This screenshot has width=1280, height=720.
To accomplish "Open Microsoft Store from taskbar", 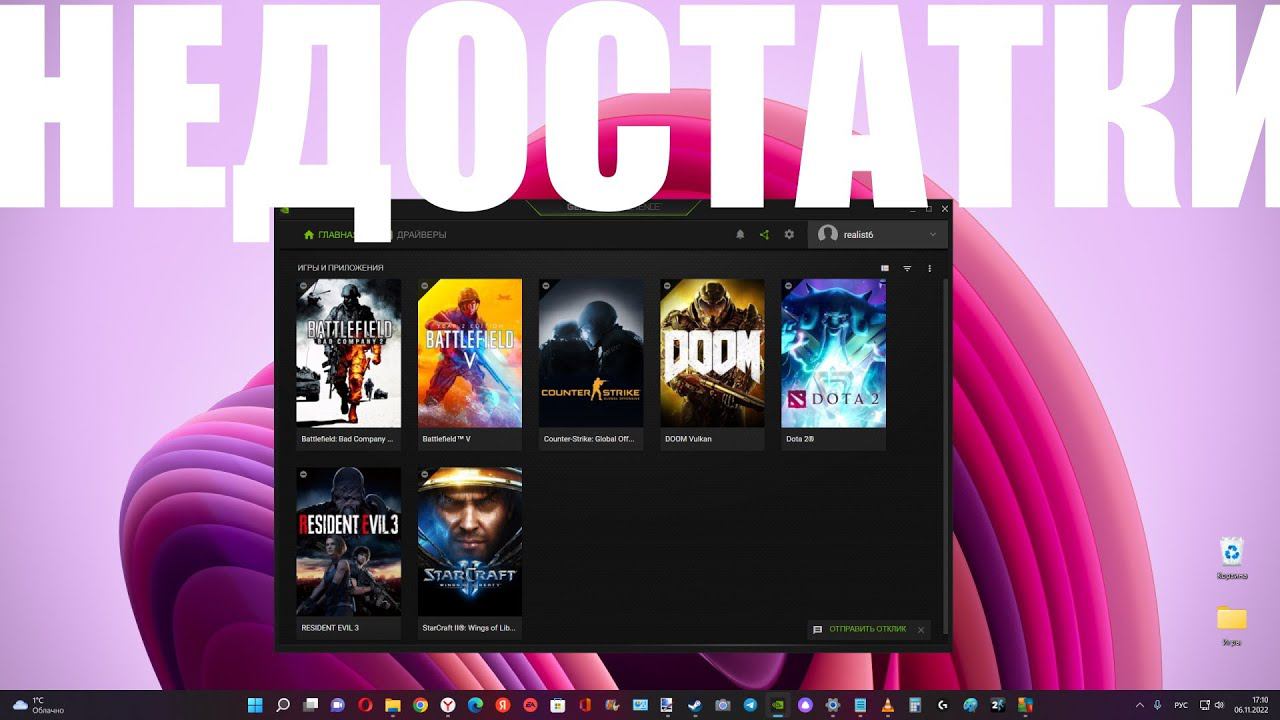I will click(558, 705).
